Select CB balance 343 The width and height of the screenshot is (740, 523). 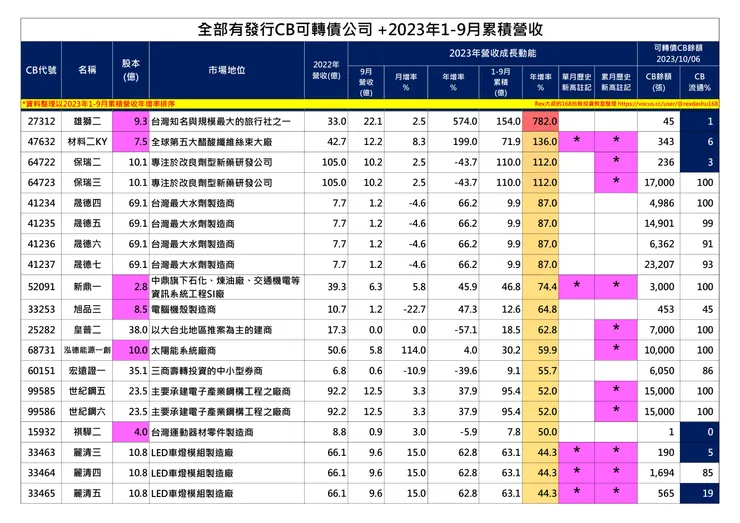click(x=665, y=142)
